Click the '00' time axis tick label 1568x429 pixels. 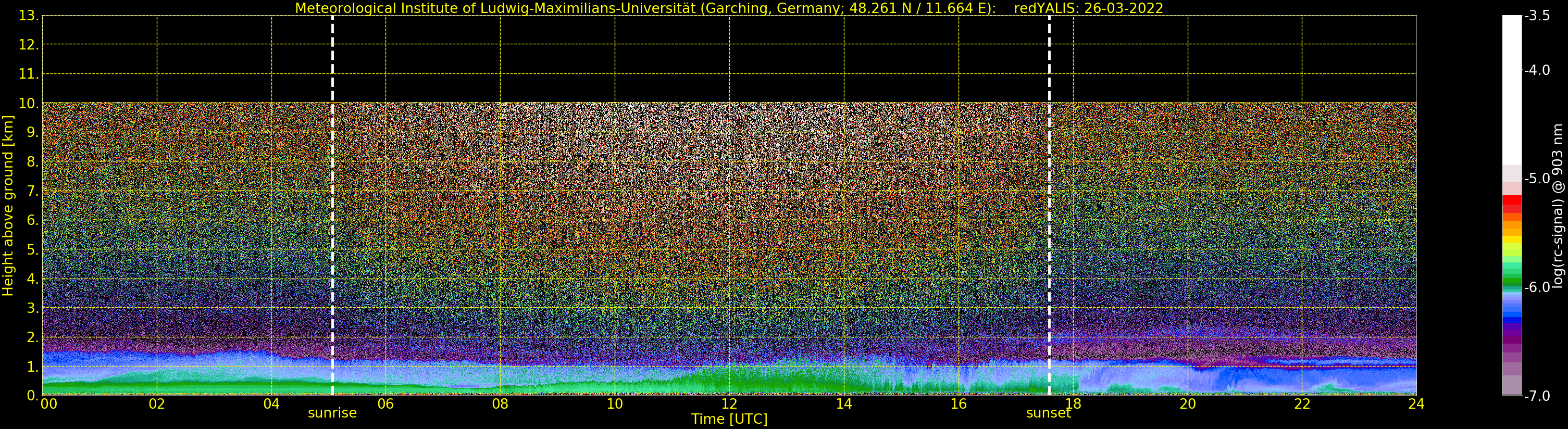[x=48, y=404]
